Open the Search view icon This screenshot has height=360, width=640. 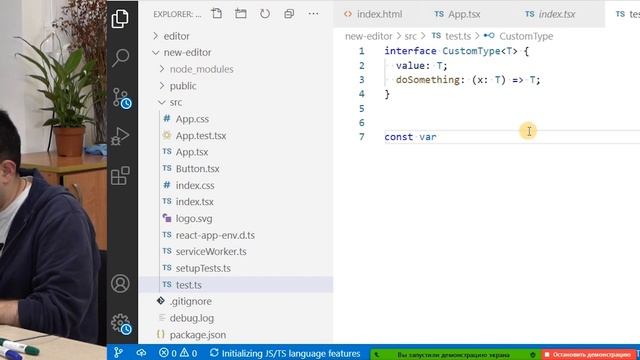pos(120,58)
